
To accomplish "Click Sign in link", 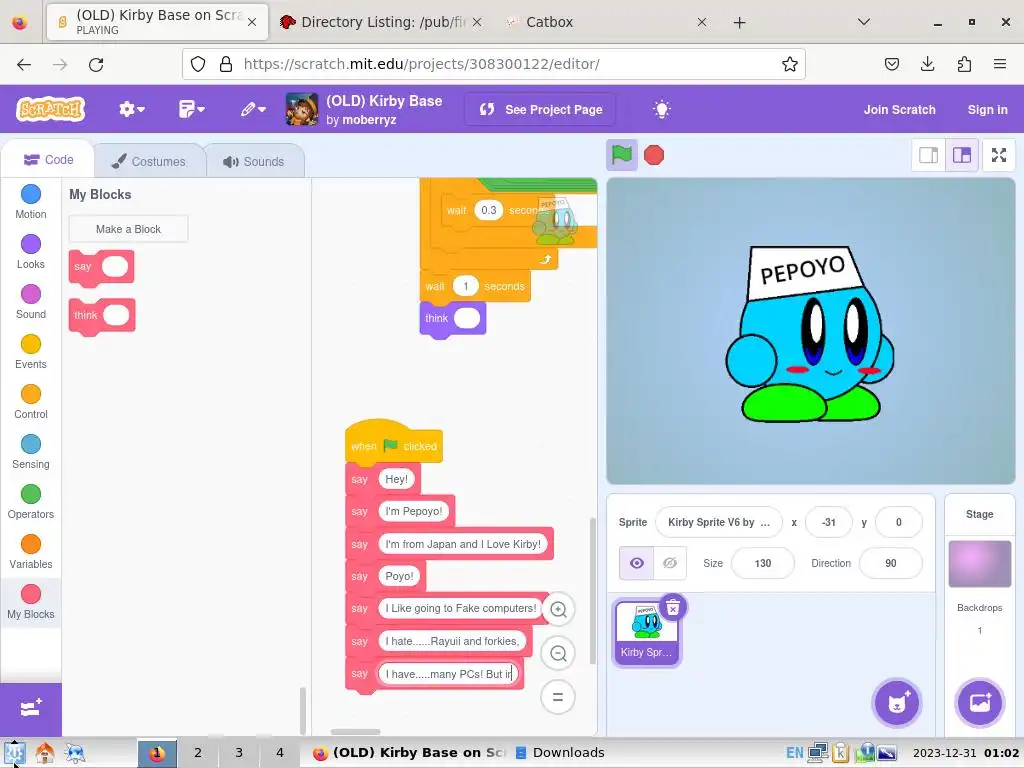I will 987,110.
